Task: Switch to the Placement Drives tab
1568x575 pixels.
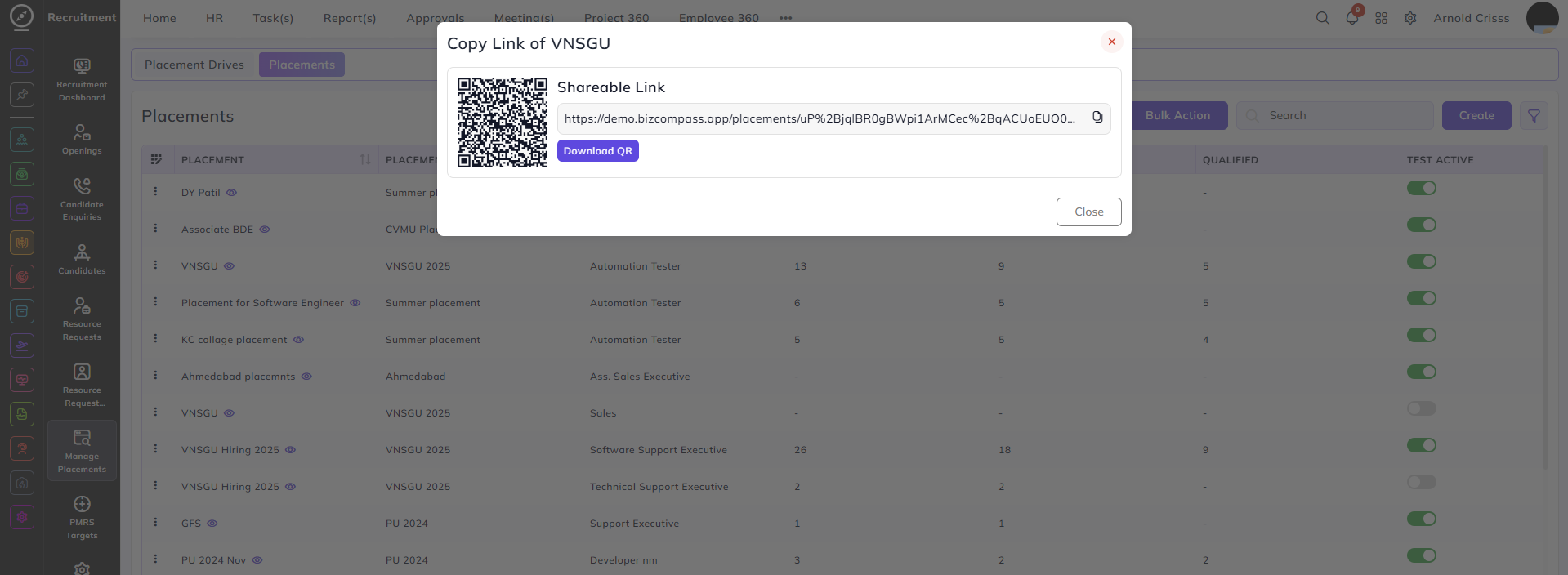Action: (x=194, y=65)
